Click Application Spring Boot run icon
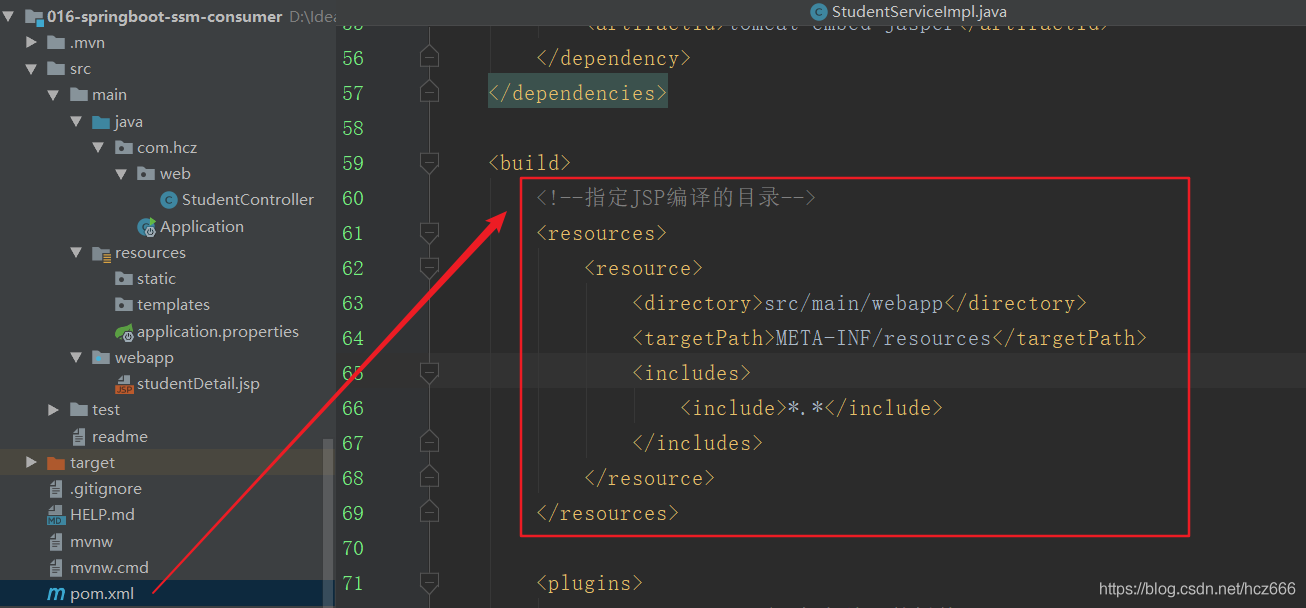 click(146, 228)
